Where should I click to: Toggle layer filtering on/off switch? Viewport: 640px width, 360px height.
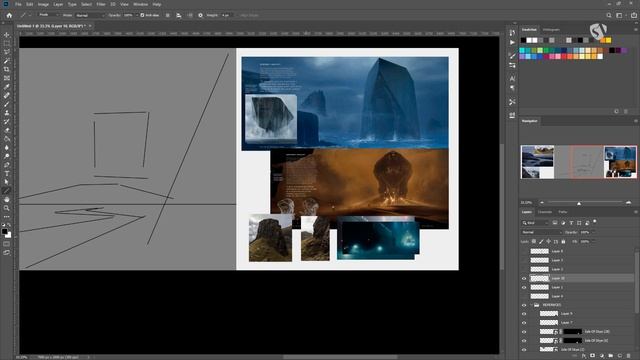[x=595, y=222]
